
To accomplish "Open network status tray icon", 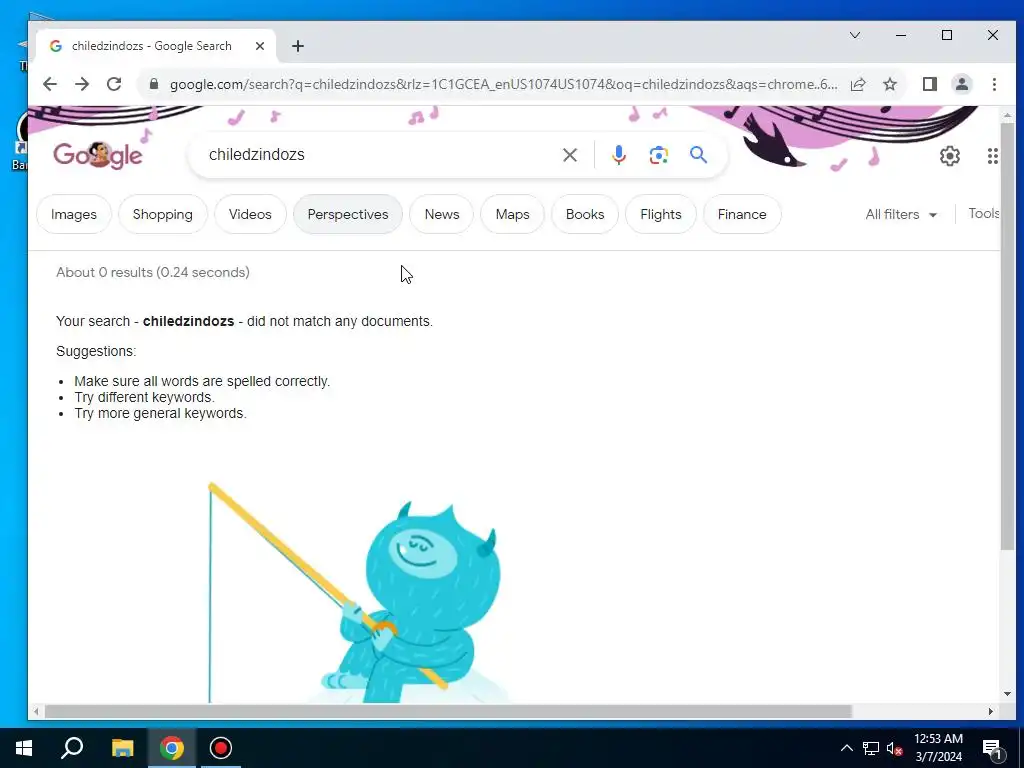I will coord(871,748).
